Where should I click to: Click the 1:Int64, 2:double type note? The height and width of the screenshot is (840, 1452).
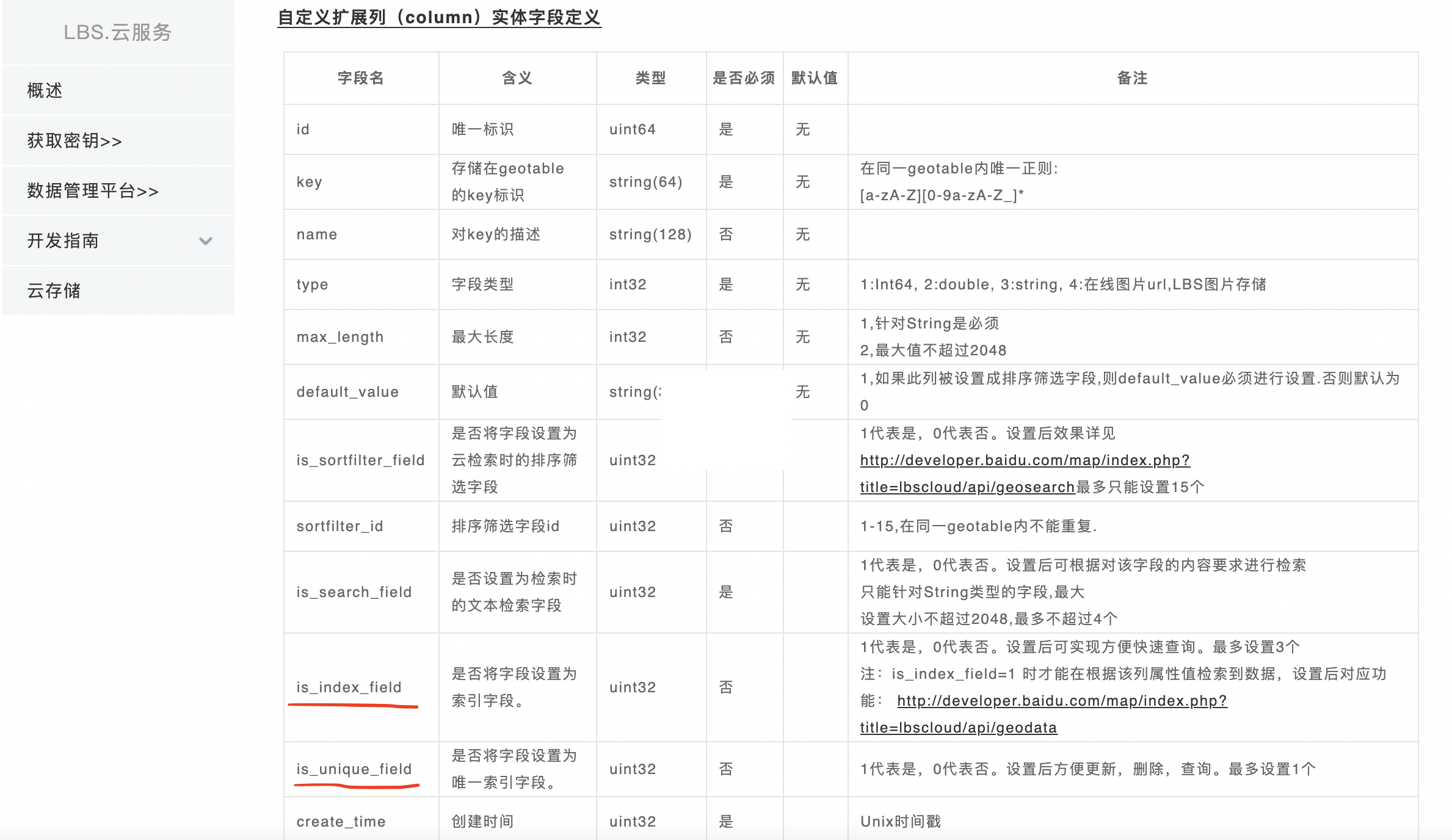click(x=1064, y=284)
